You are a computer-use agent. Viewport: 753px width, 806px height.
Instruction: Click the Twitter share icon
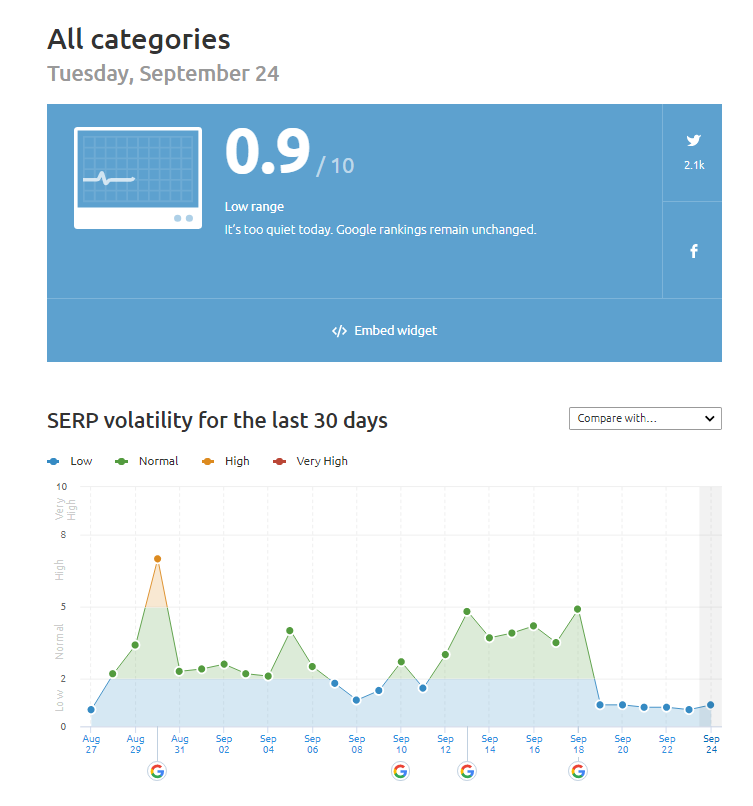tap(693, 141)
